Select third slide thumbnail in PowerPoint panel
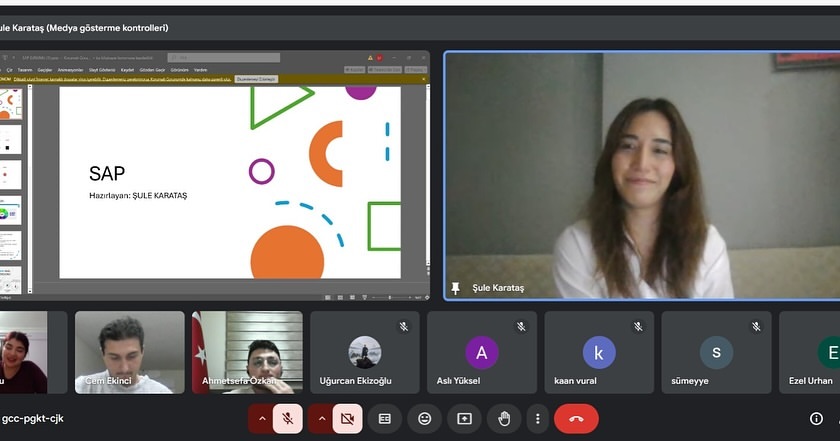The height and width of the screenshot is (441, 840). pos(11,175)
